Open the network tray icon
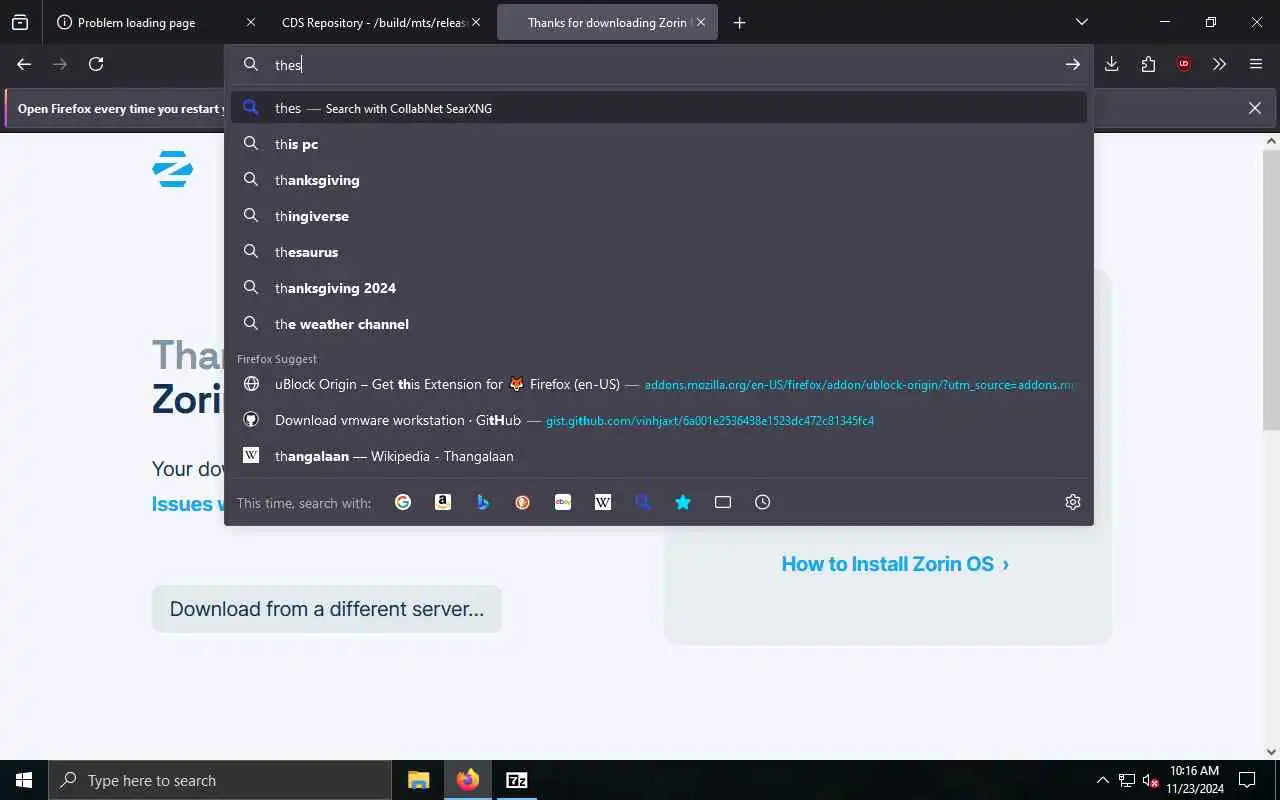The image size is (1280, 800). 1127,780
